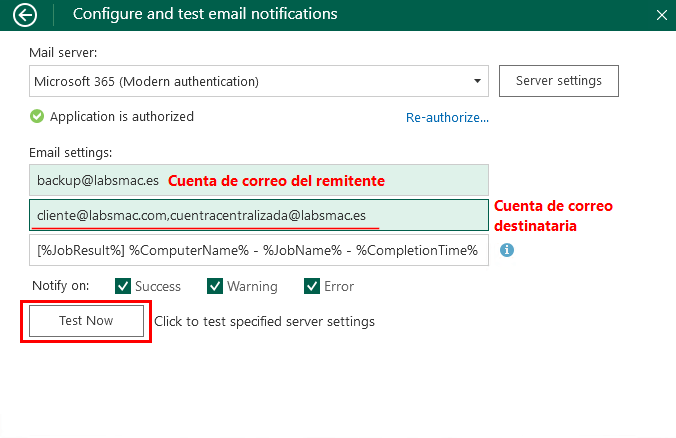This screenshot has width=676, height=438.
Task: Click the blue info icon beside subject
Action: coord(507,250)
